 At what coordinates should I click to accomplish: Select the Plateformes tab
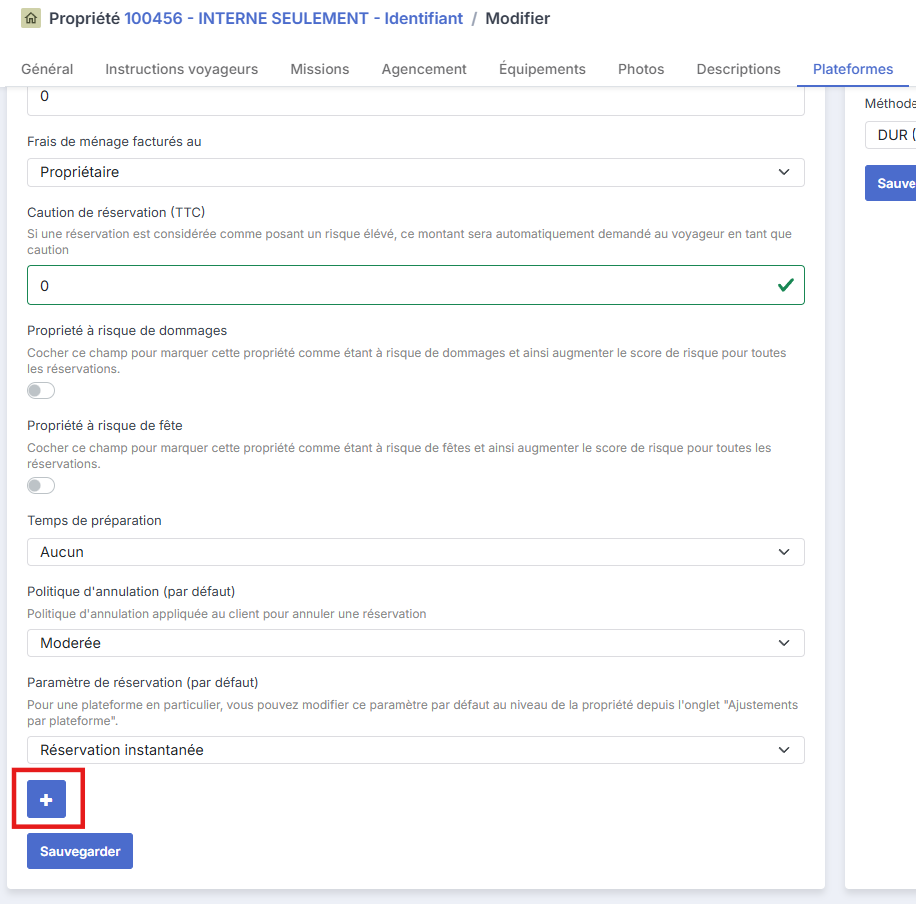(853, 69)
